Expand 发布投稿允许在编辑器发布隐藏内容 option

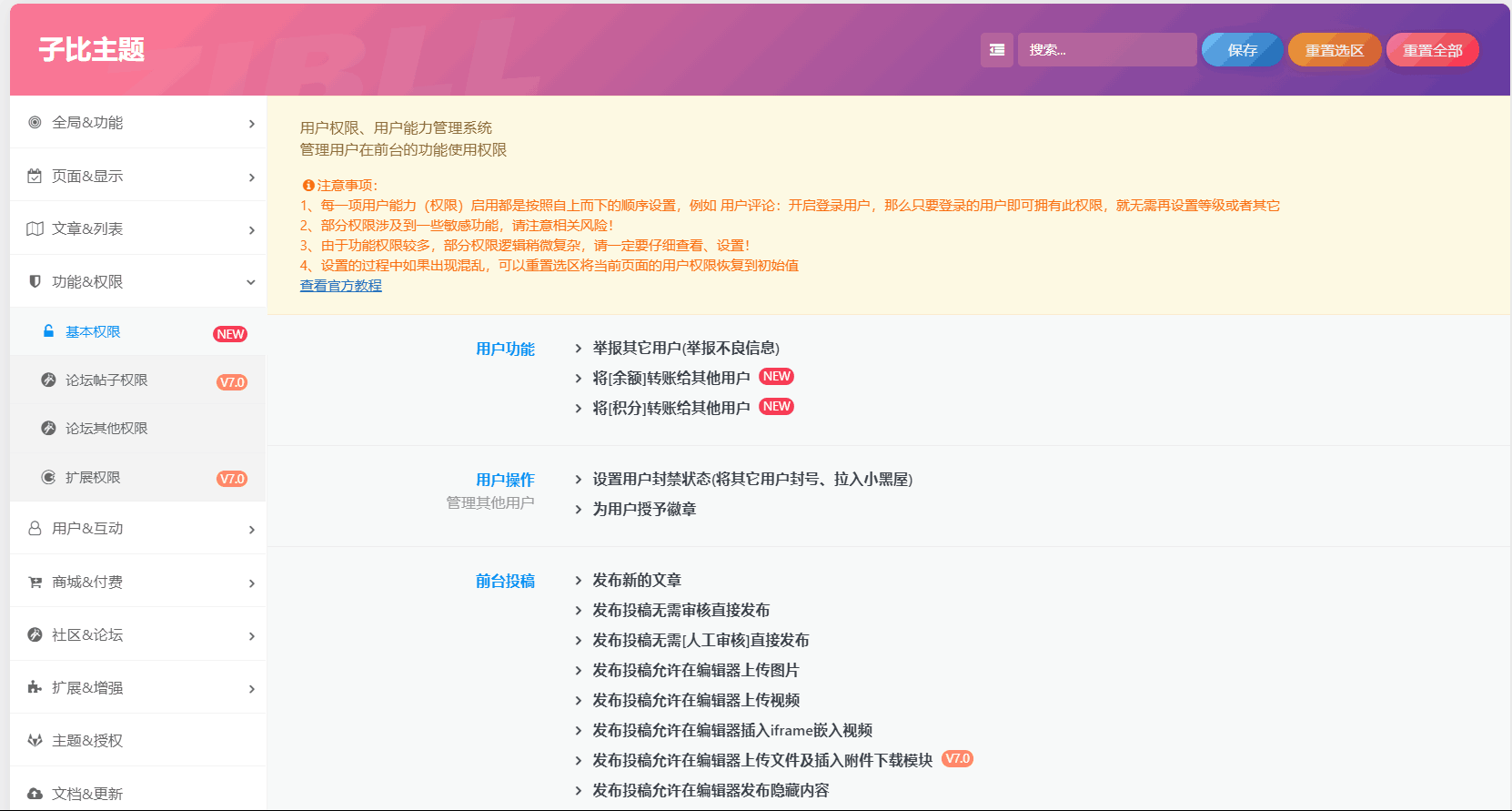pos(702,790)
